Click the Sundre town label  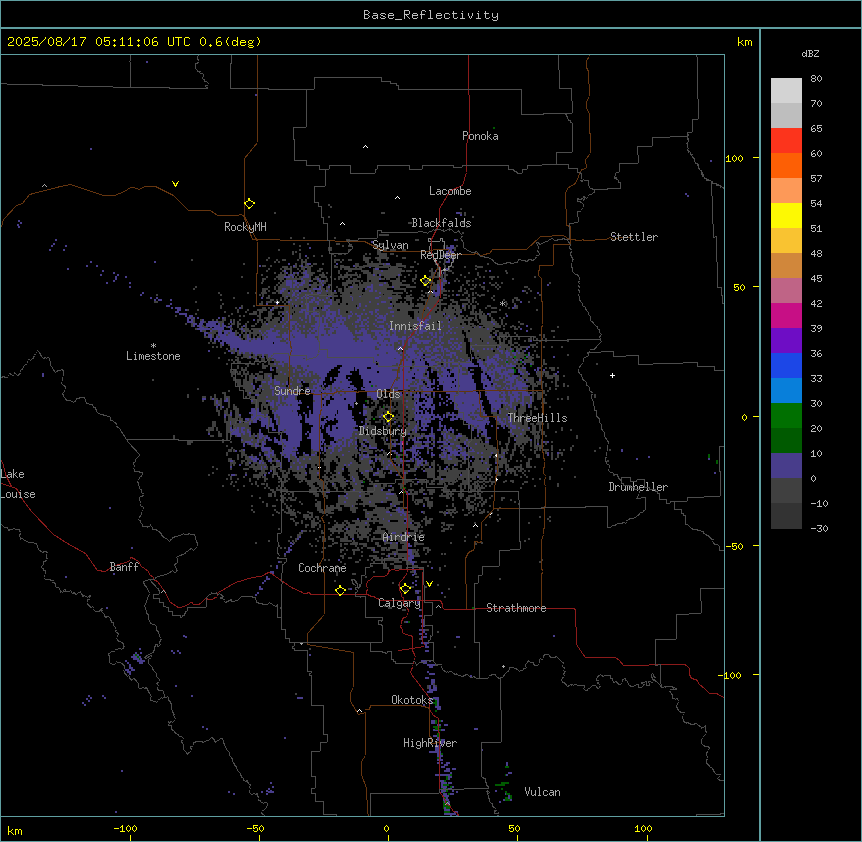[x=292, y=391]
